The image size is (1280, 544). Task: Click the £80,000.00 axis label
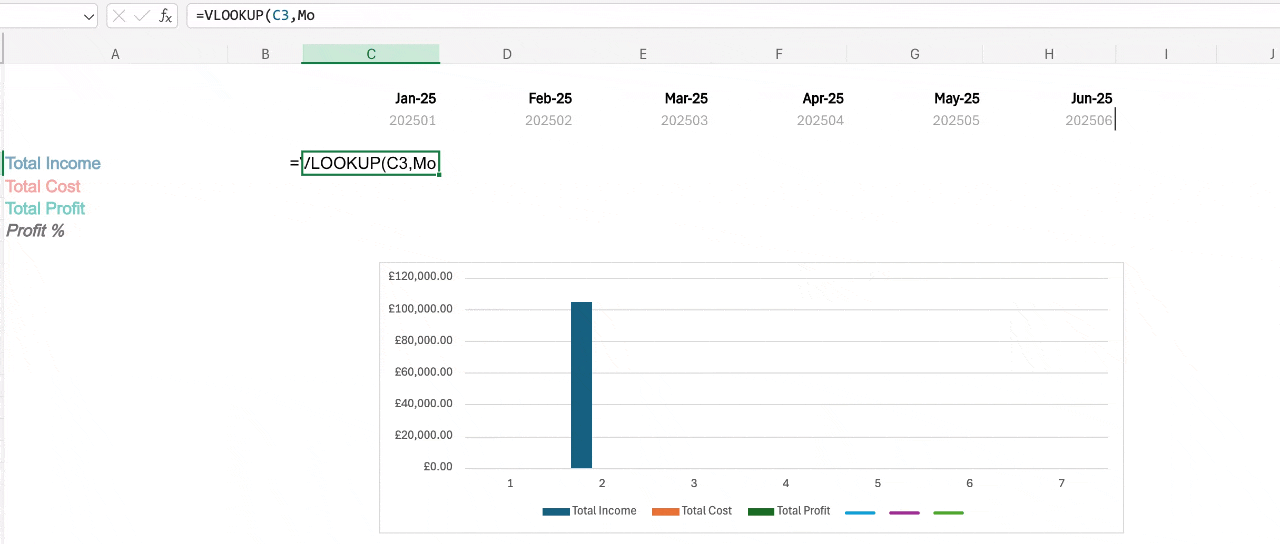[424, 340]
